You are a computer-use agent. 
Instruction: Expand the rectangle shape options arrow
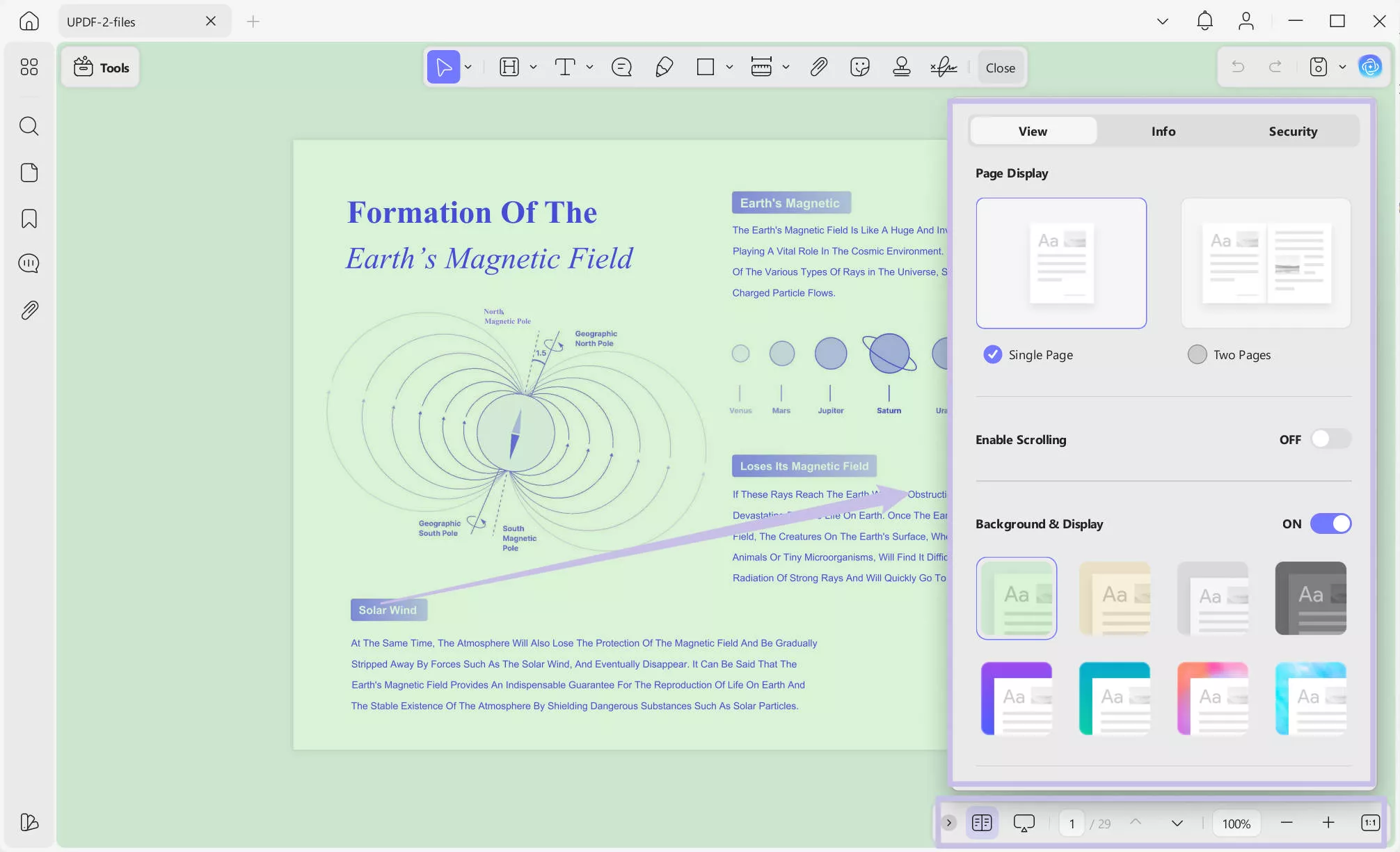[x=729, y=68]
